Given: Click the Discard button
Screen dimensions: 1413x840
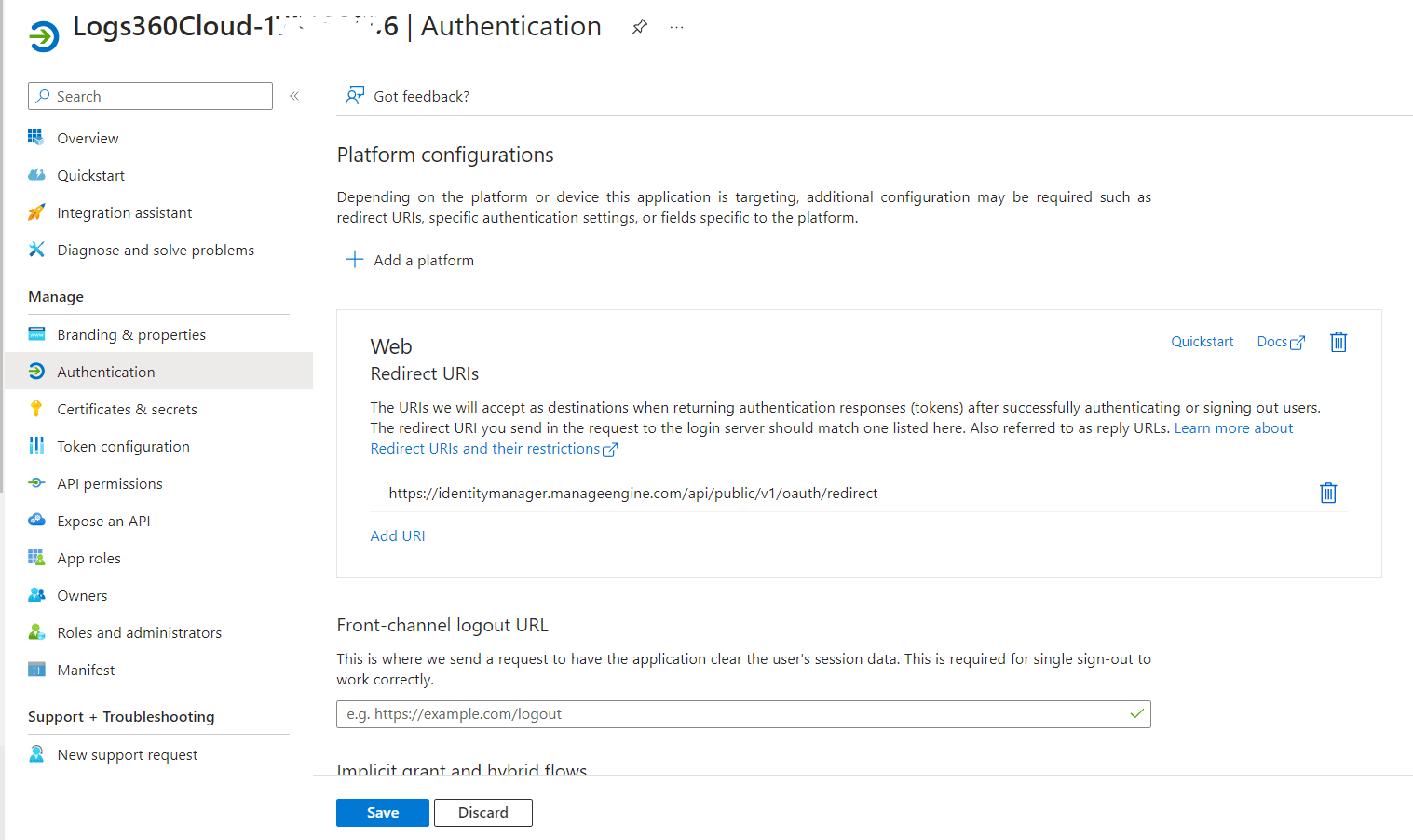Looking at the screenshot, I should 482,812.
